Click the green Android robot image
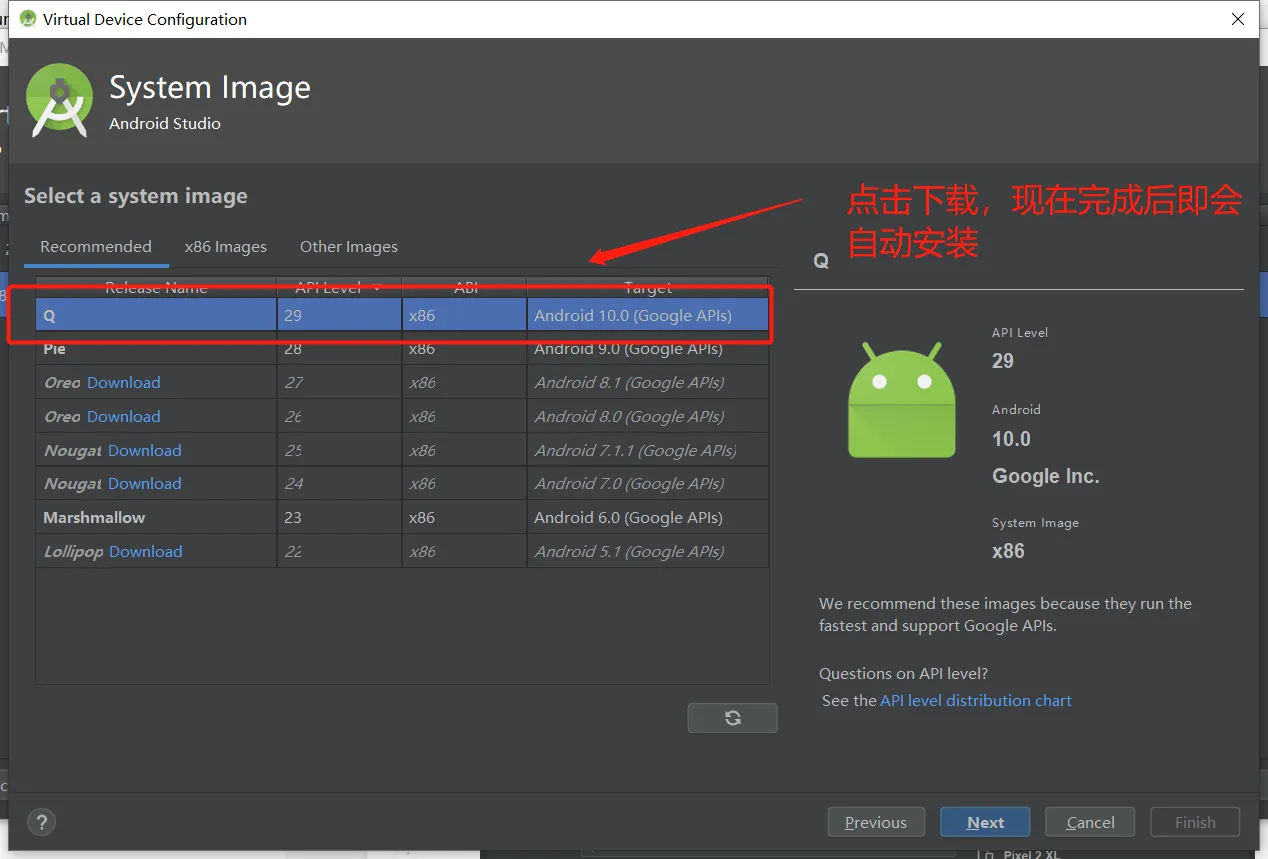This screenshot has width=1268, height=859. click(901, 400)
